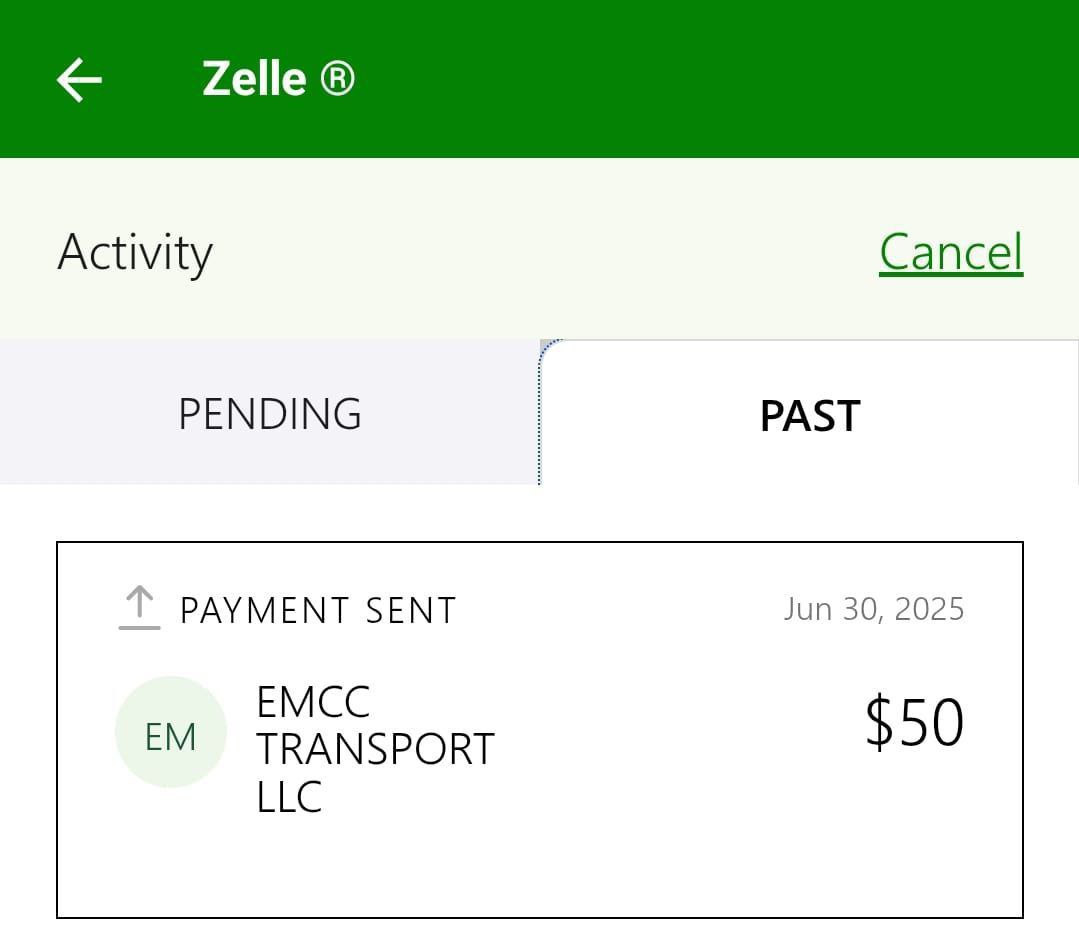1079x951 pixels.
Task: Tap the PAYMENT SENT label
Action: coord(318,610)
